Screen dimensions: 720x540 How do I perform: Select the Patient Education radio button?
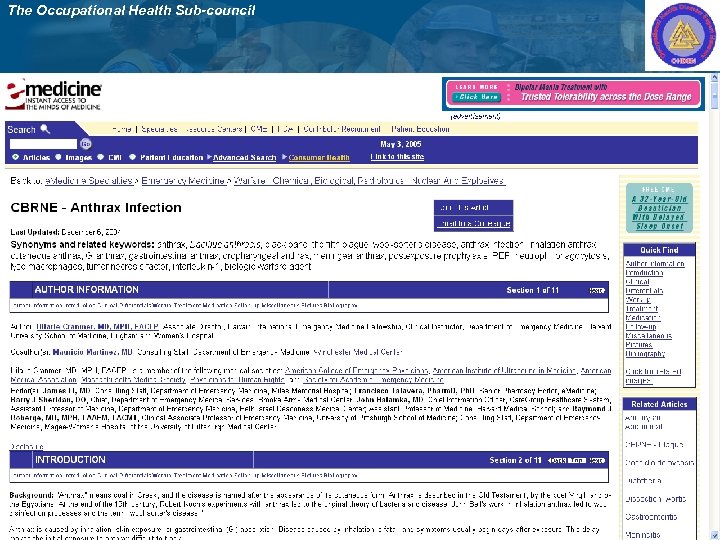coord(132,157)
